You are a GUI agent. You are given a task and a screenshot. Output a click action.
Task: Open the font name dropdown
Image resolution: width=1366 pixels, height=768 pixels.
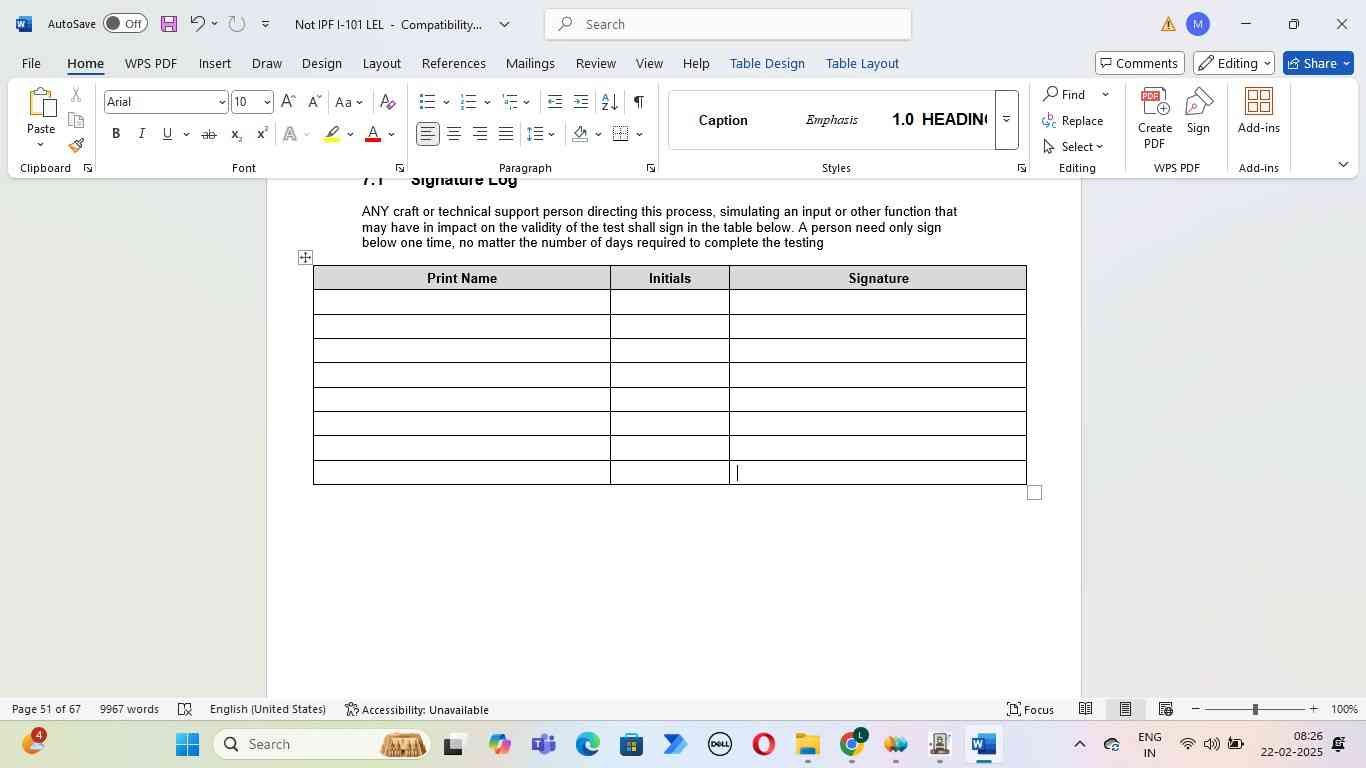tap(222, 102)
